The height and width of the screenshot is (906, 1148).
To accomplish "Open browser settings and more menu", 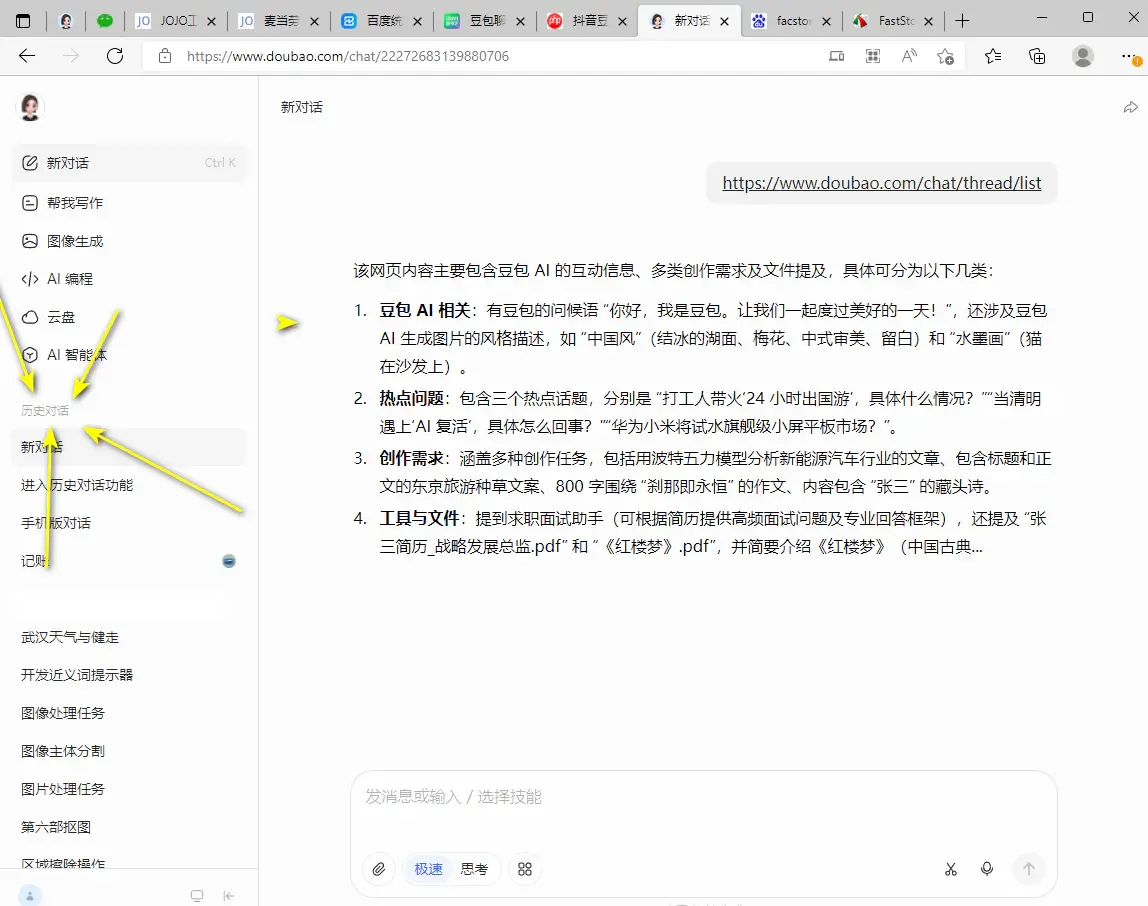I will pyautogui.click(x=1130, y=56).
